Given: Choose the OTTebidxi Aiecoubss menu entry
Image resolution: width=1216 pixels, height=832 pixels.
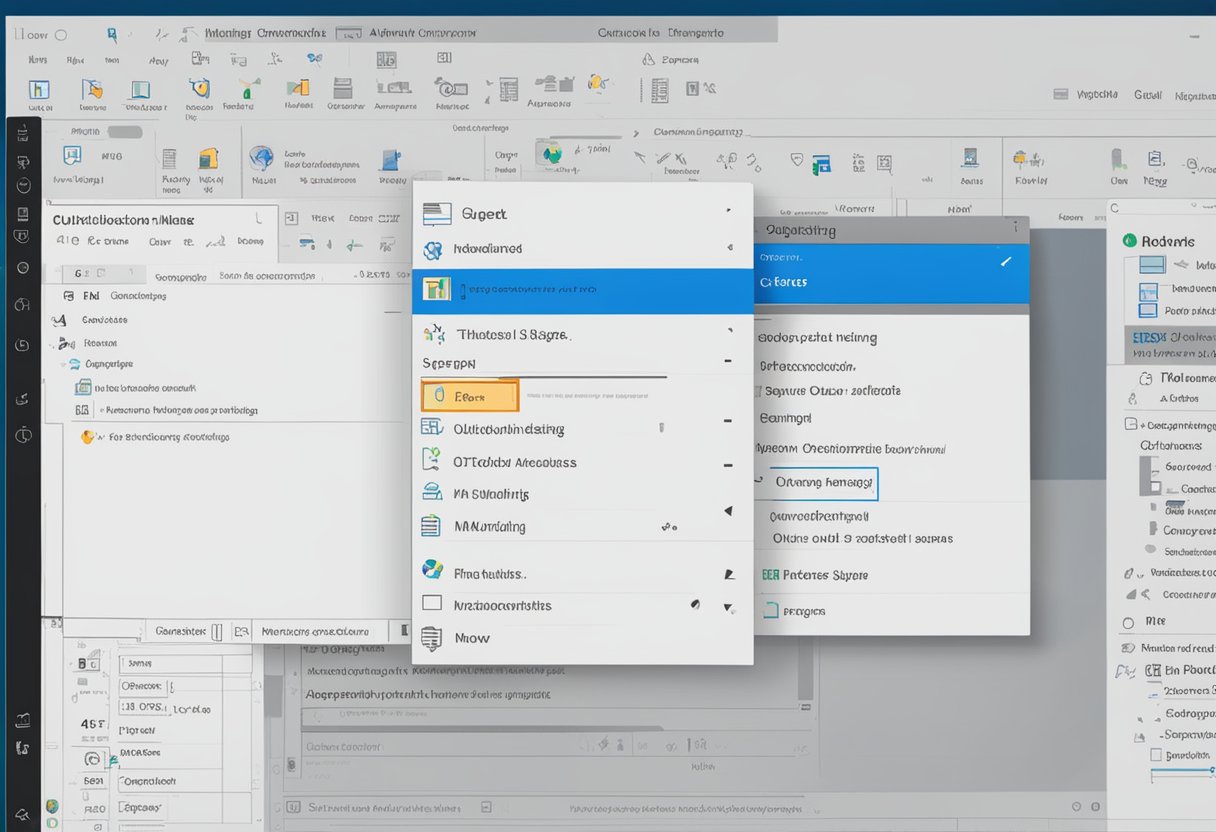Looking at the screenshot, I should [514, 462].
